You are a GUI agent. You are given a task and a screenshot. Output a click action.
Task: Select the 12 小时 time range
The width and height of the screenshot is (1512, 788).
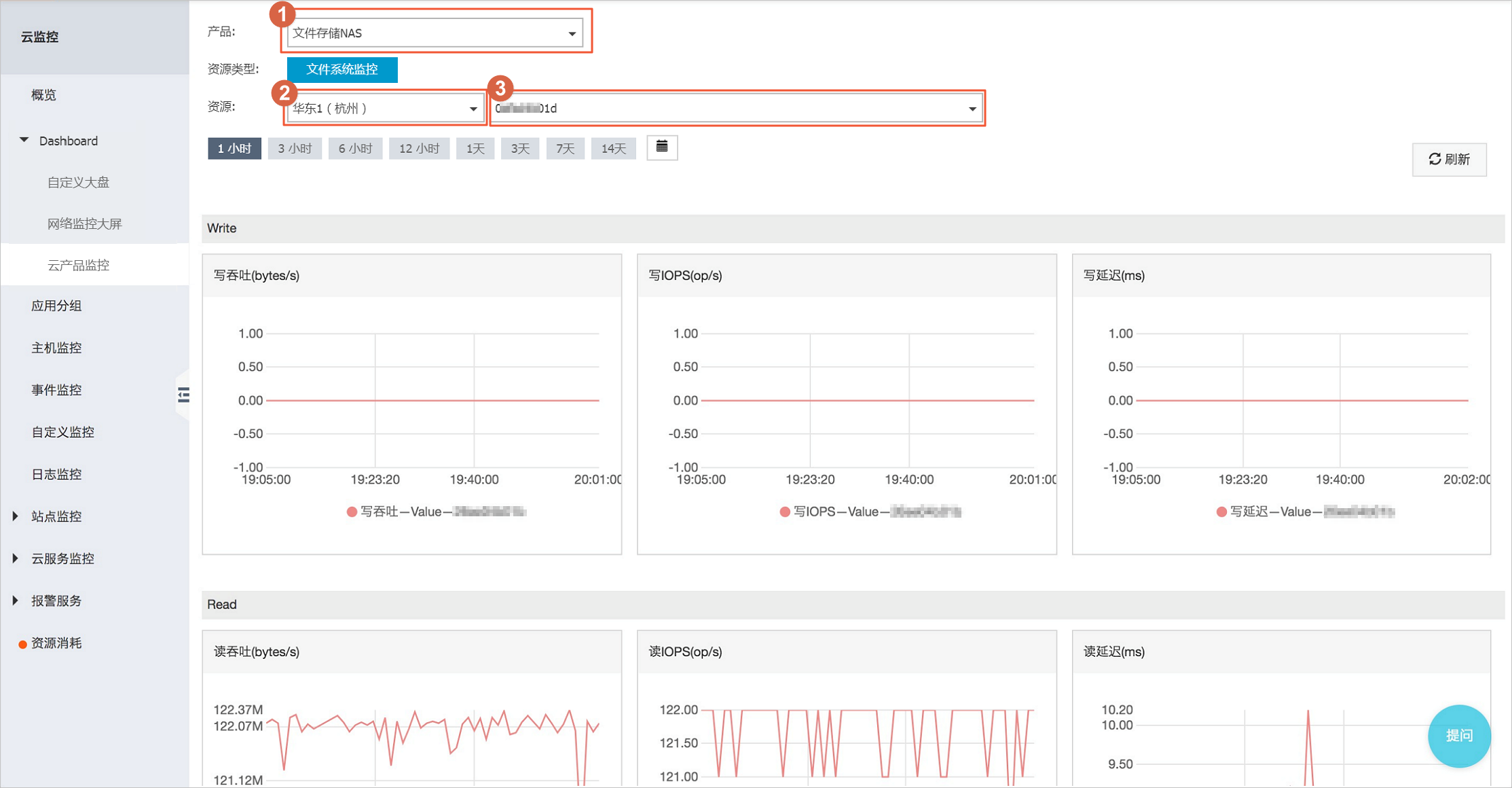419,148
